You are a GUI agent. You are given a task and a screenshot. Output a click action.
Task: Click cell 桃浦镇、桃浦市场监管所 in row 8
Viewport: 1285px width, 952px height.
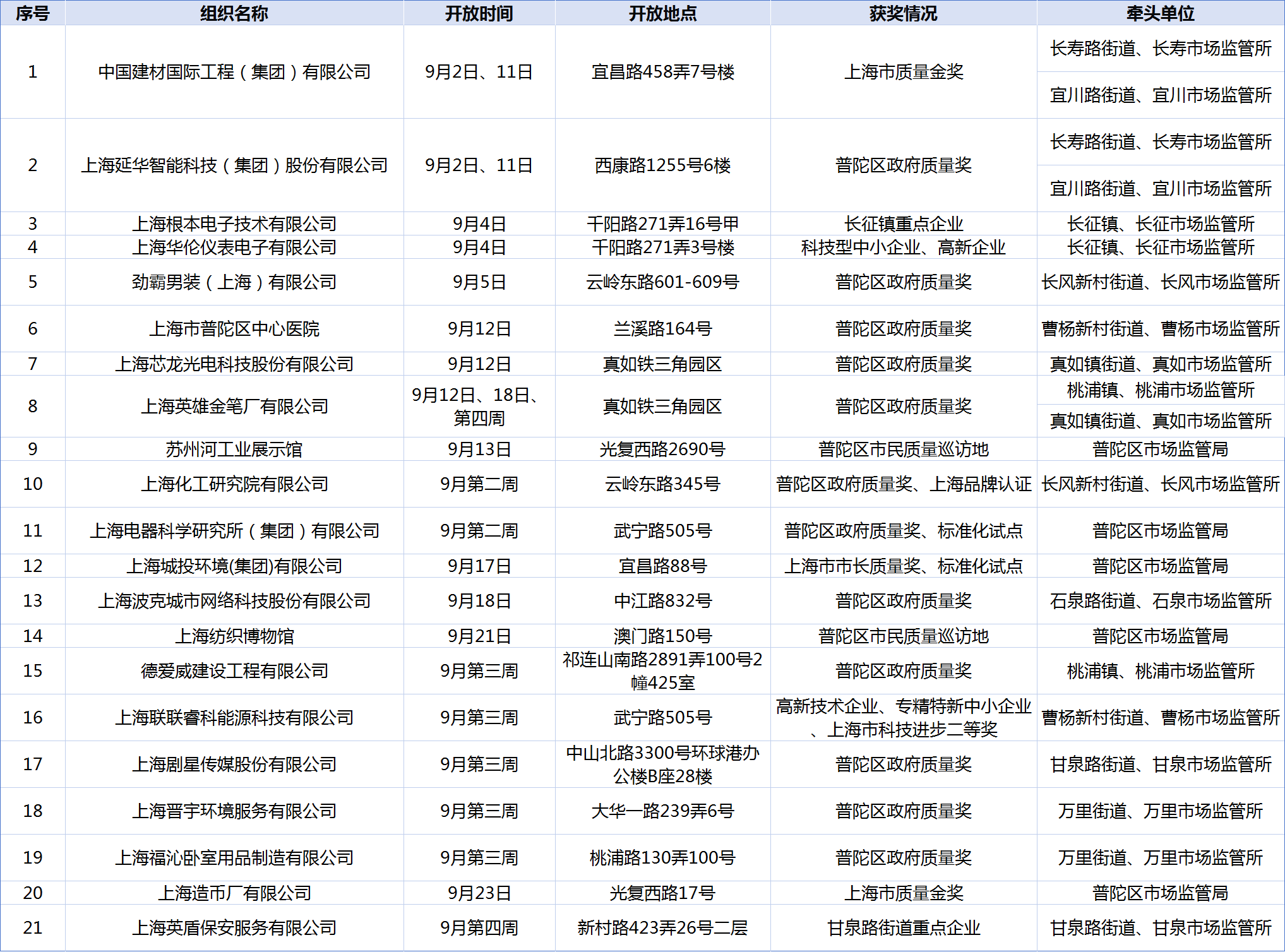[1160, 390]
